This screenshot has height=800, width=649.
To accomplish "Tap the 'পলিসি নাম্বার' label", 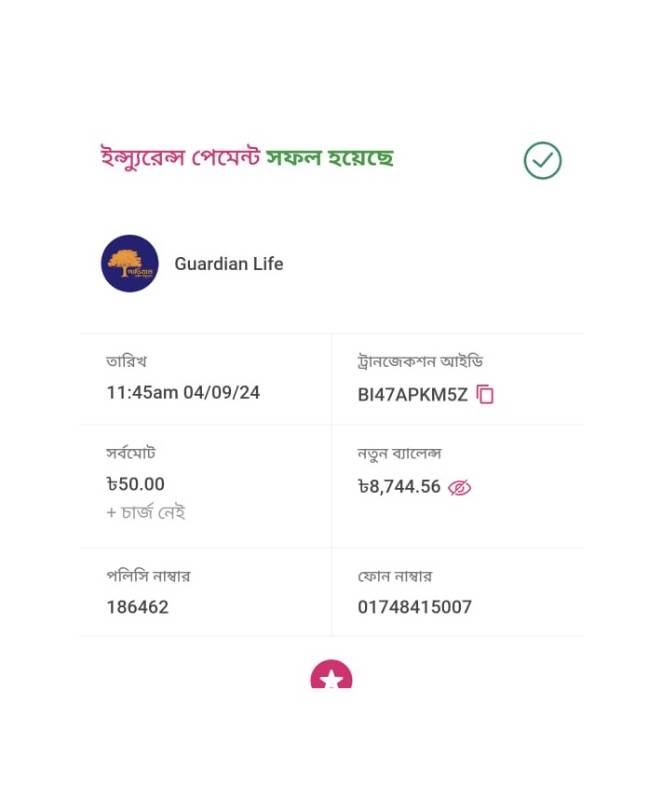I will pyautogui.click(x=148, y=576).
